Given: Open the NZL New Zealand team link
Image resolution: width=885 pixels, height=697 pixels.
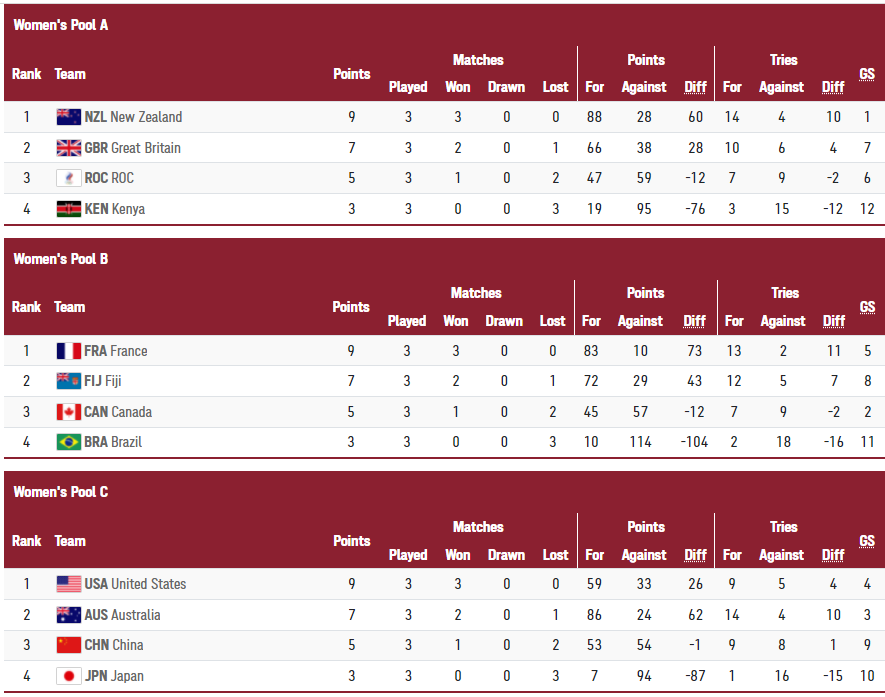Looking at the screenshot, I should click(133, 117).
